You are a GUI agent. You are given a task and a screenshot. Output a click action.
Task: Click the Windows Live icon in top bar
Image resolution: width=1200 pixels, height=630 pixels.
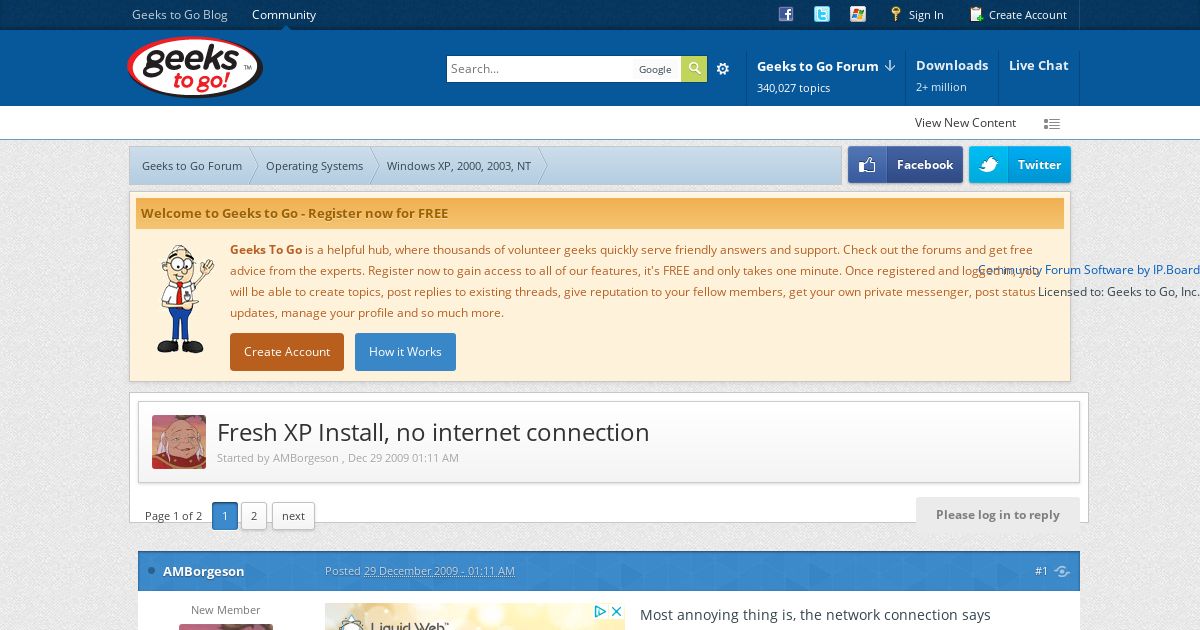tap(858, 14)
